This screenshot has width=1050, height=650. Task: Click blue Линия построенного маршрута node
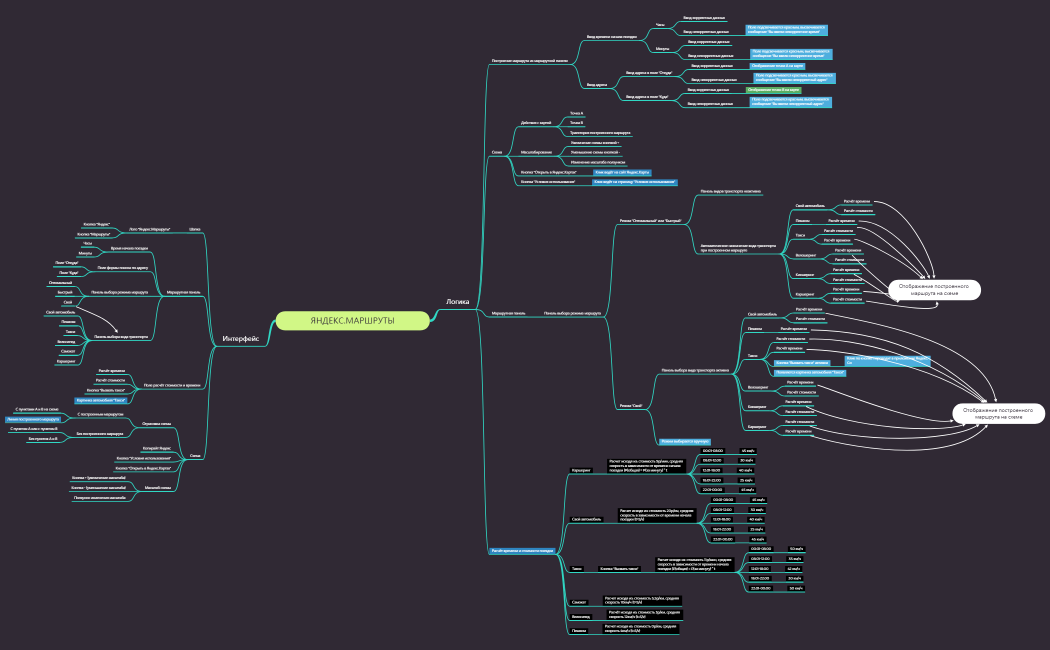33,419
